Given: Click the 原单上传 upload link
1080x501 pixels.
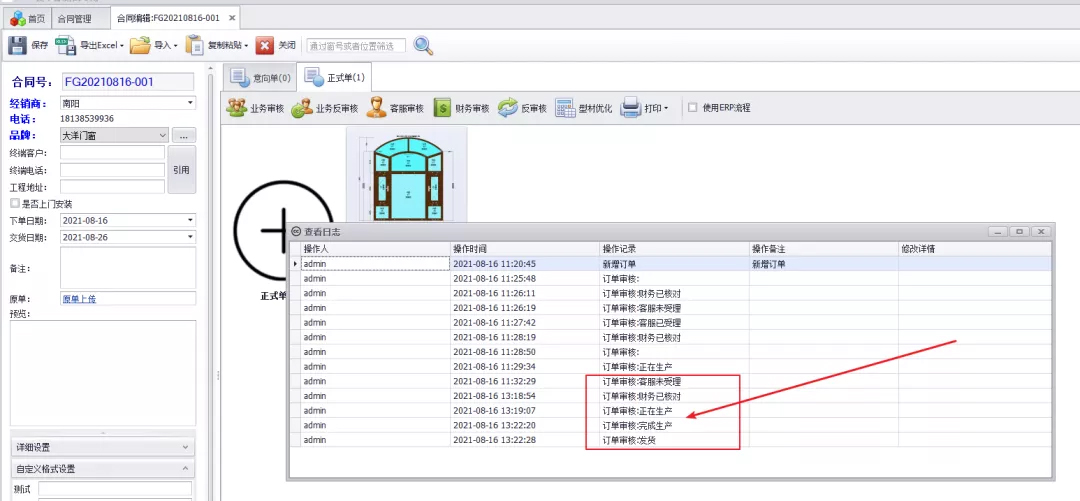Looking at the screenshot, I should point(80,298).
